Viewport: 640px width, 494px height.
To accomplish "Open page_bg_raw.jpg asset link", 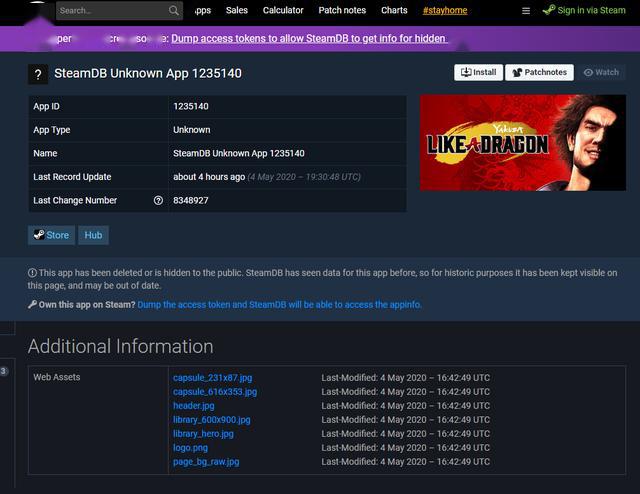I will click(x=206, y=462).
